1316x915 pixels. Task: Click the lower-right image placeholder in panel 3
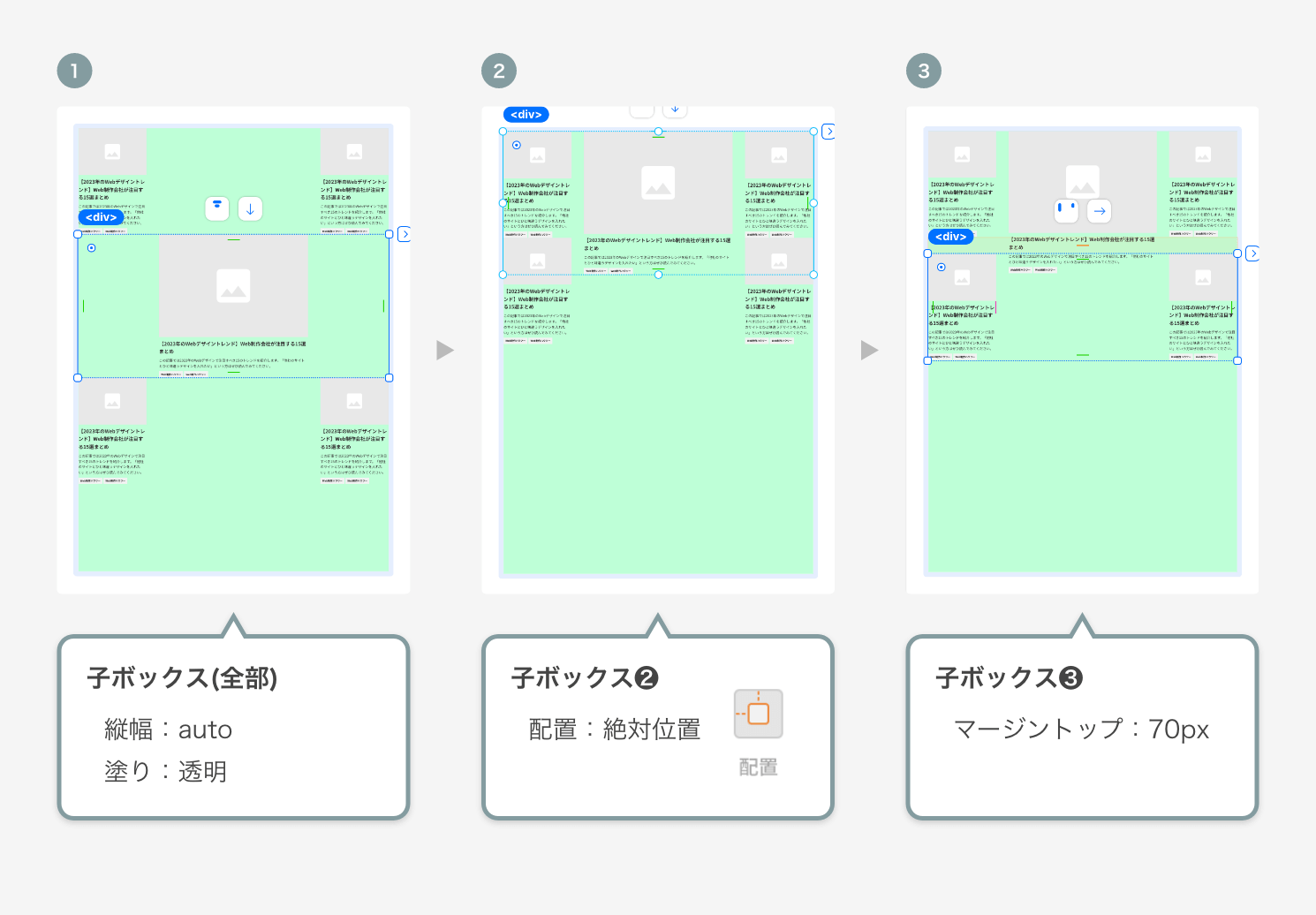click(1203, 277)
